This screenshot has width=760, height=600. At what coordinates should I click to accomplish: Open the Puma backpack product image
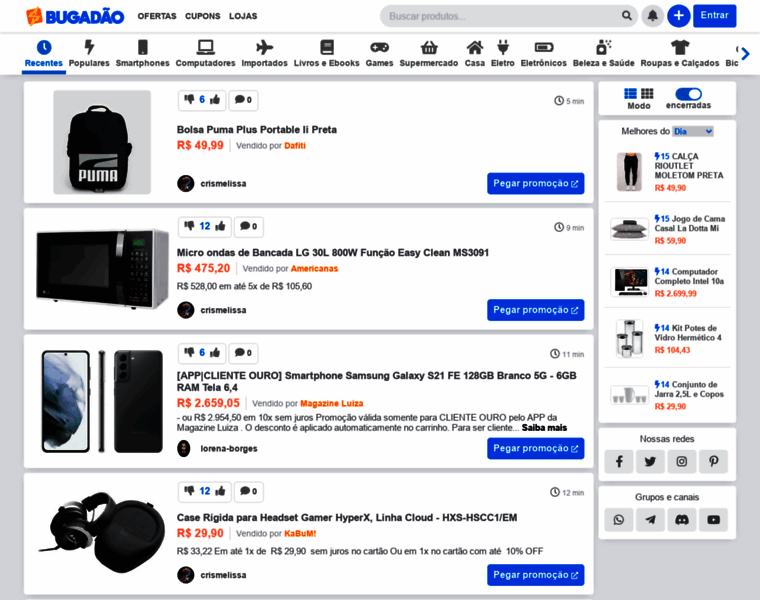pos(102,142)
